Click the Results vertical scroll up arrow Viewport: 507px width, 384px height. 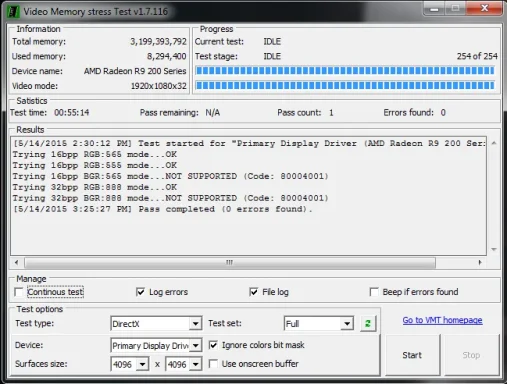click(494, 143)
